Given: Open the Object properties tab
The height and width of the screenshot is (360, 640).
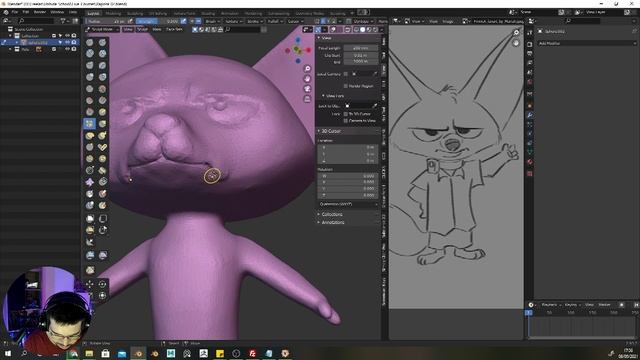Looking at the screenshot, I should point(530,105).
